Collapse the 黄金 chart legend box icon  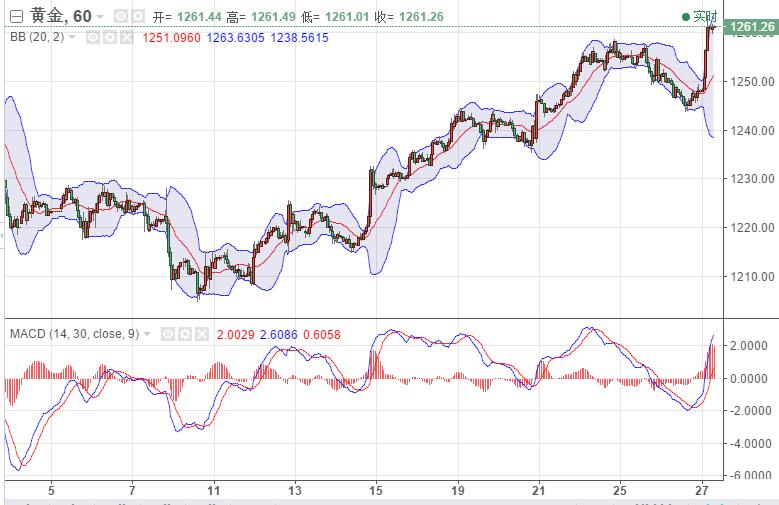pos(17,17)
